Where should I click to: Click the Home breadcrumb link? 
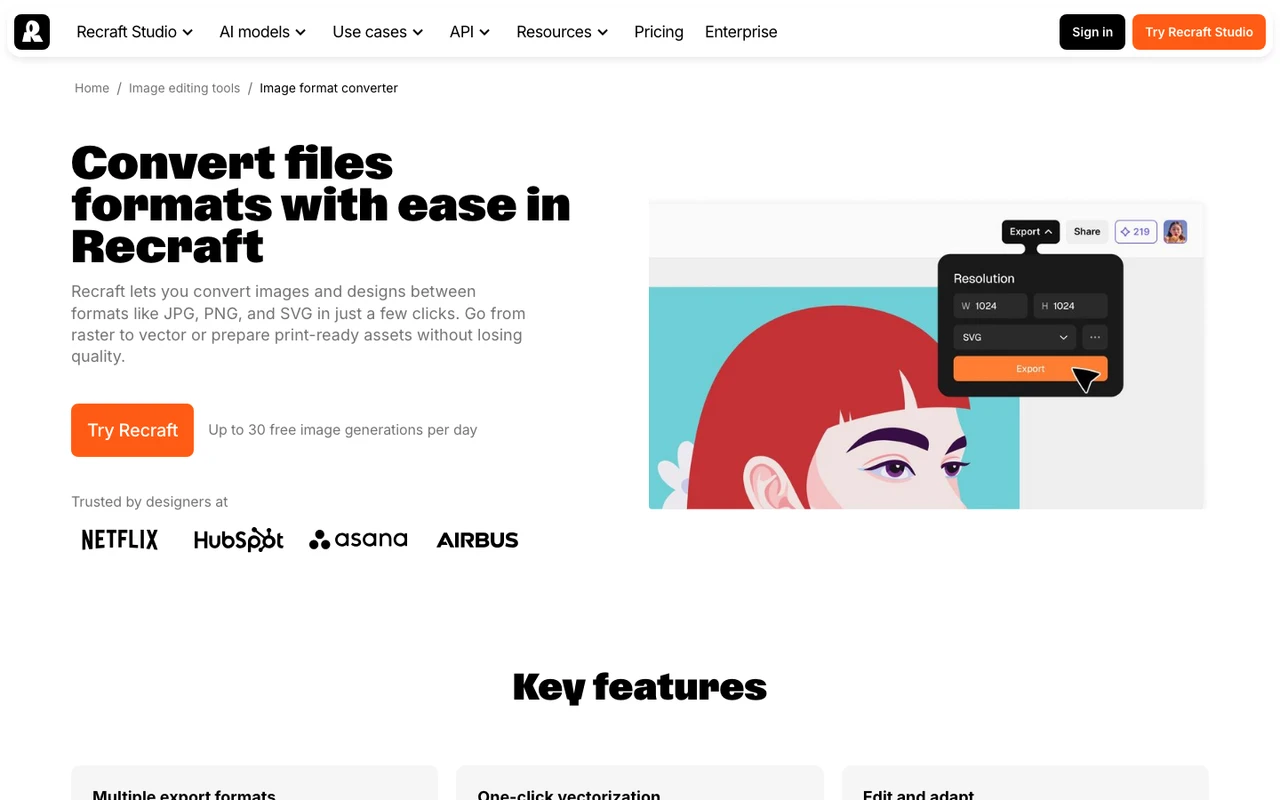pyautogui.click(x=92, y=88)
